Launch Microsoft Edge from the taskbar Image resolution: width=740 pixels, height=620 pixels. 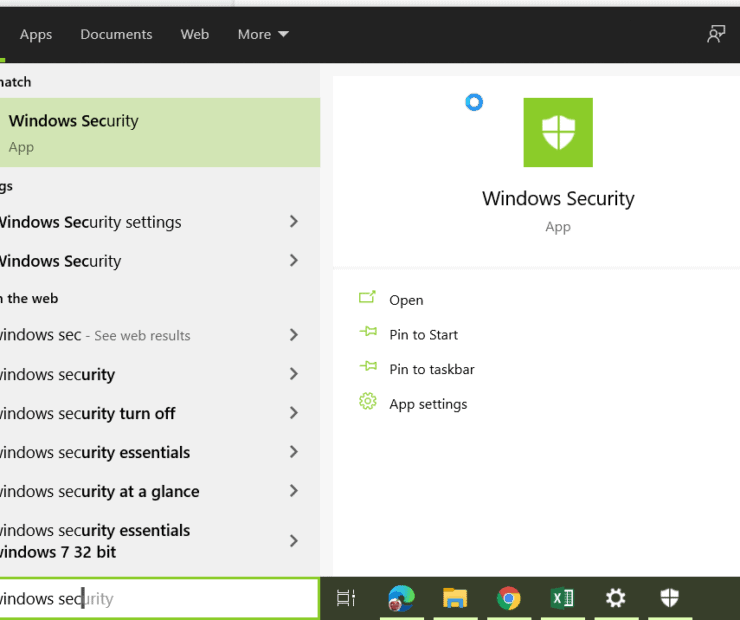(401, 598)
